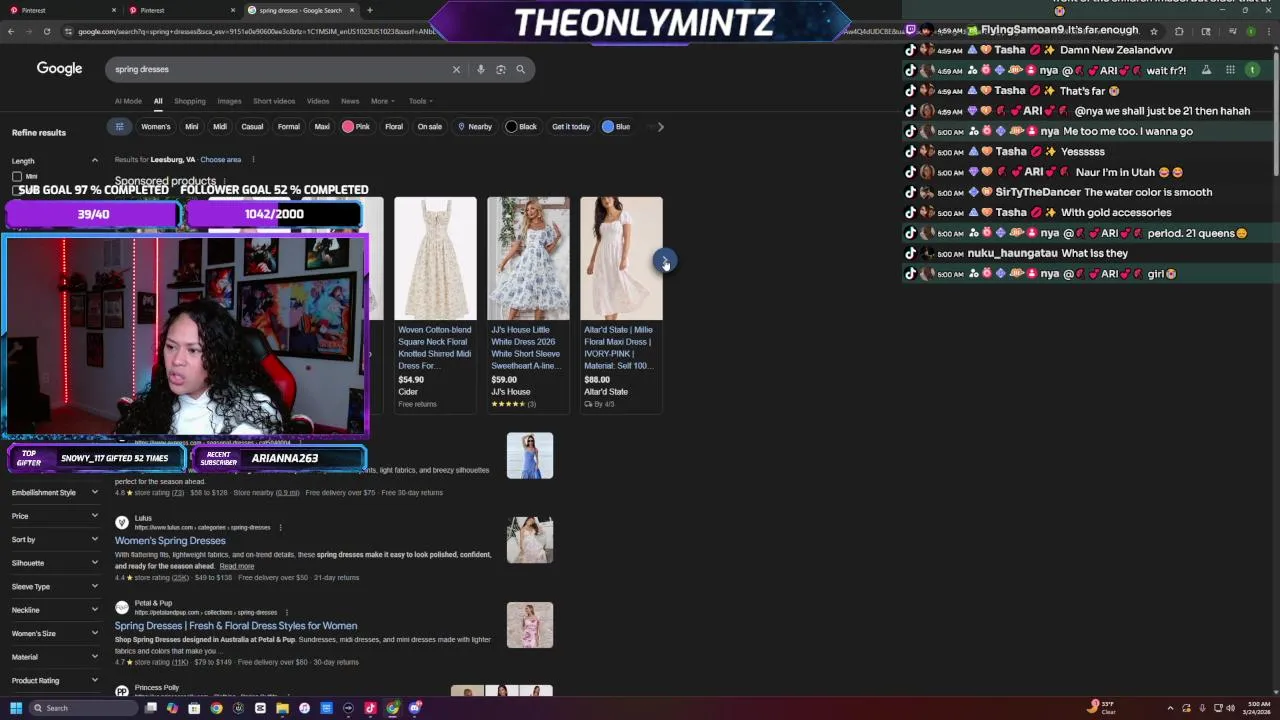
Task: Apply the Floral filter chip
Action: pos(394,127)
